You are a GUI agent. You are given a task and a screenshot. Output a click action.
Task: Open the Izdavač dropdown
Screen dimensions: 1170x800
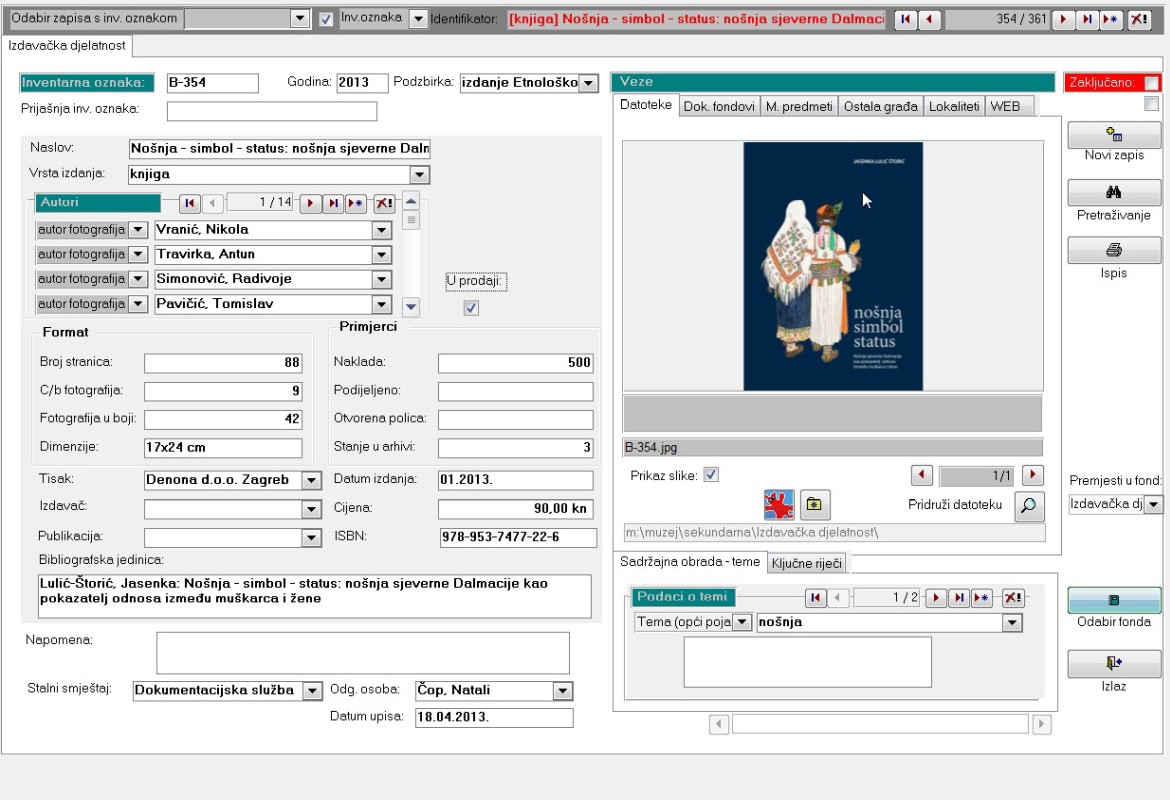click(312, 510)
